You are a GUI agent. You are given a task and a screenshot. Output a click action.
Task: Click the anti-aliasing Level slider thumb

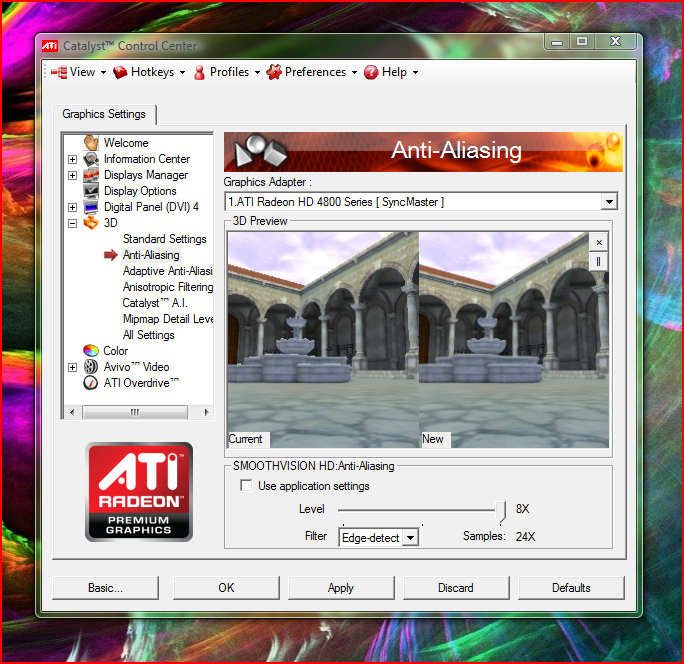501,511
